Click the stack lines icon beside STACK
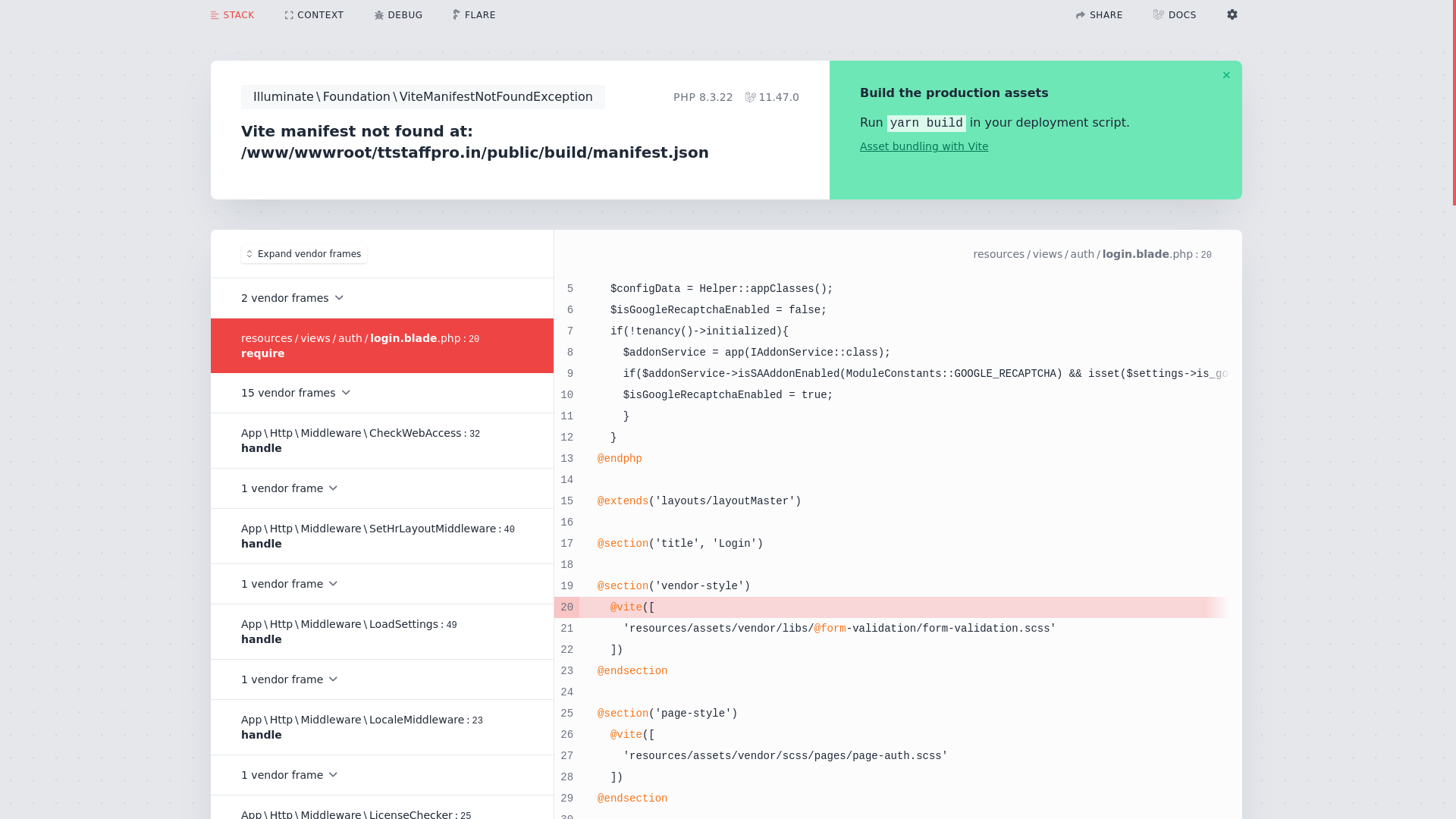1456x819 pixels. (215, 15)
